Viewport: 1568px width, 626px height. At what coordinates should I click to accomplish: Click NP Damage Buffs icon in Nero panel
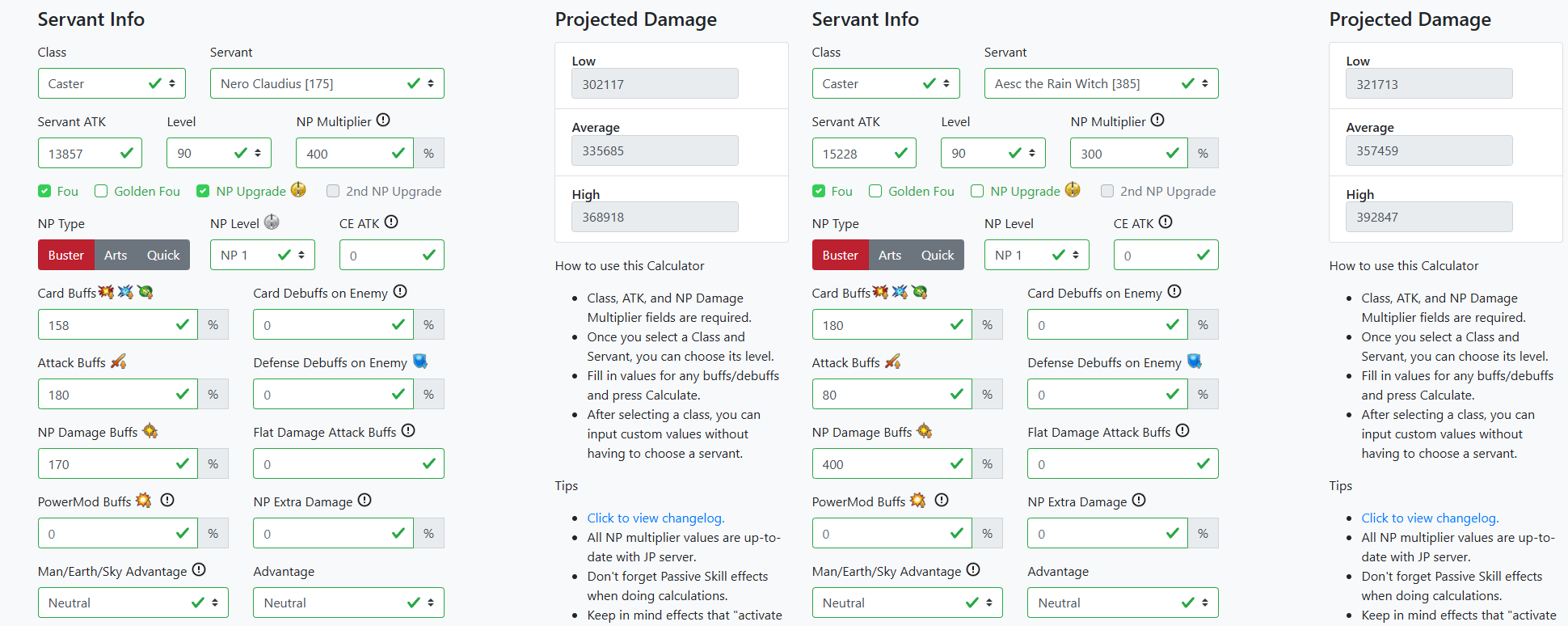click(x=150, y=431)
